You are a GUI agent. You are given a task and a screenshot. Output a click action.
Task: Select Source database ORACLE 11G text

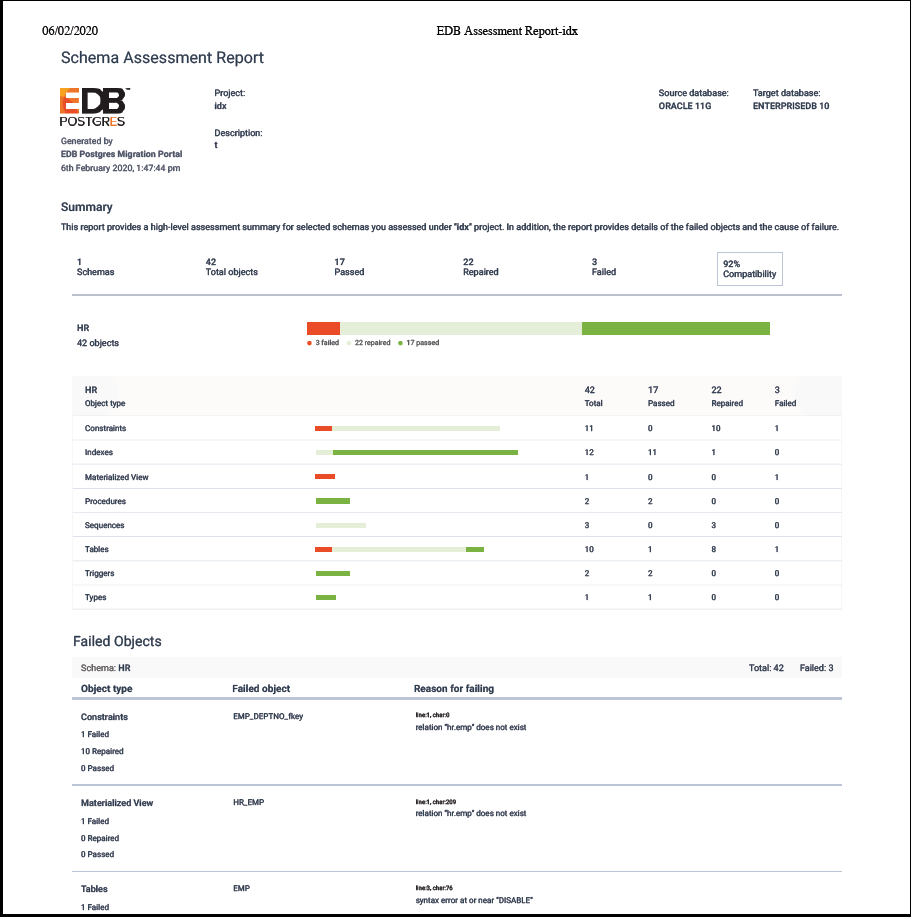[x=685, y=106]
